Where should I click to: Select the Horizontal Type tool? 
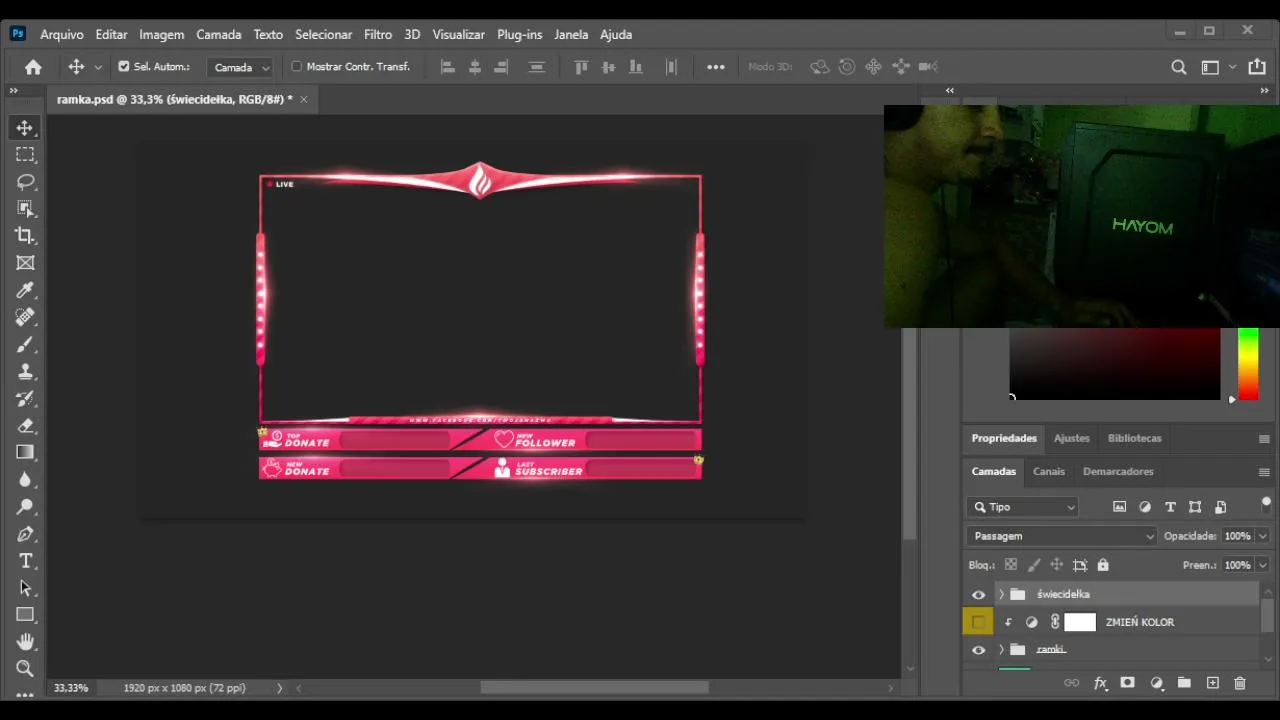25,560
